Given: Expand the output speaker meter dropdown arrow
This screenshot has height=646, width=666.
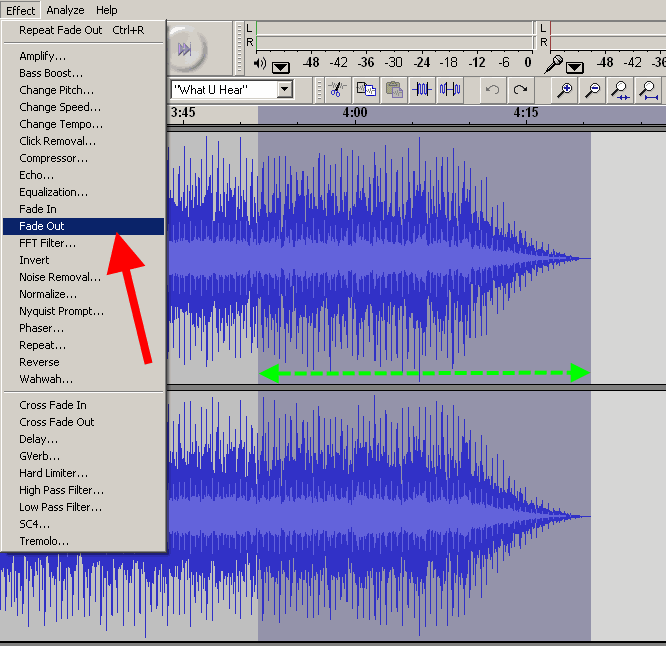Looking at the screenshot, I should click(x=280, y=67).
